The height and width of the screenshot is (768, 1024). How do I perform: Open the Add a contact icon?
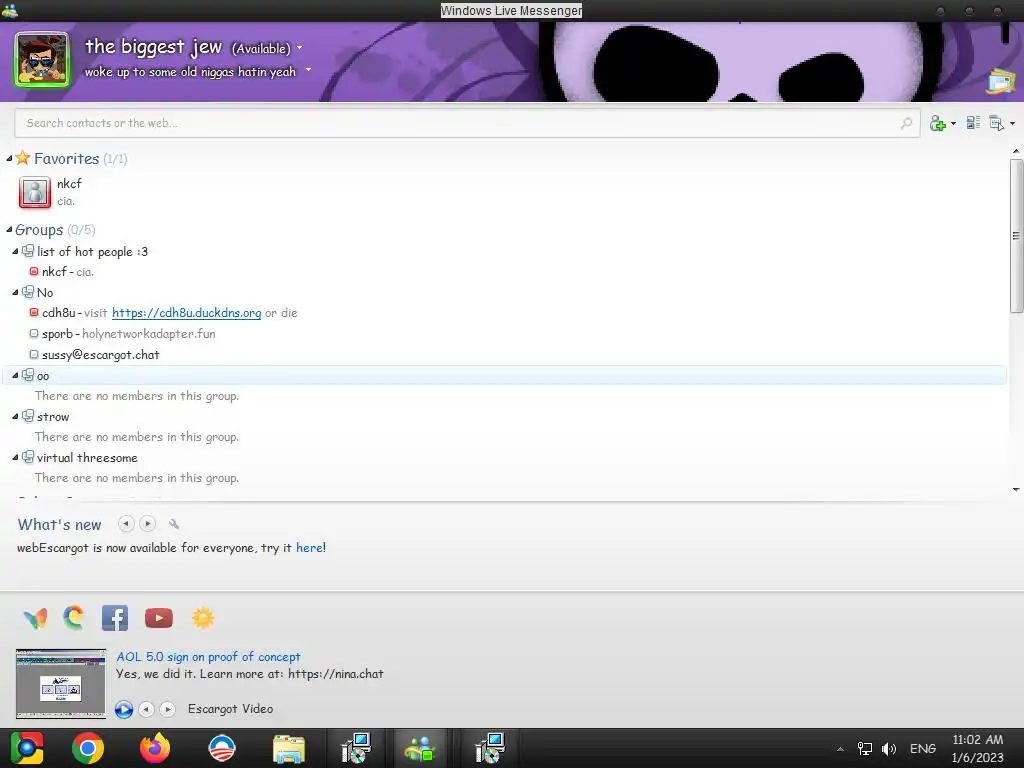click(938, 123)
